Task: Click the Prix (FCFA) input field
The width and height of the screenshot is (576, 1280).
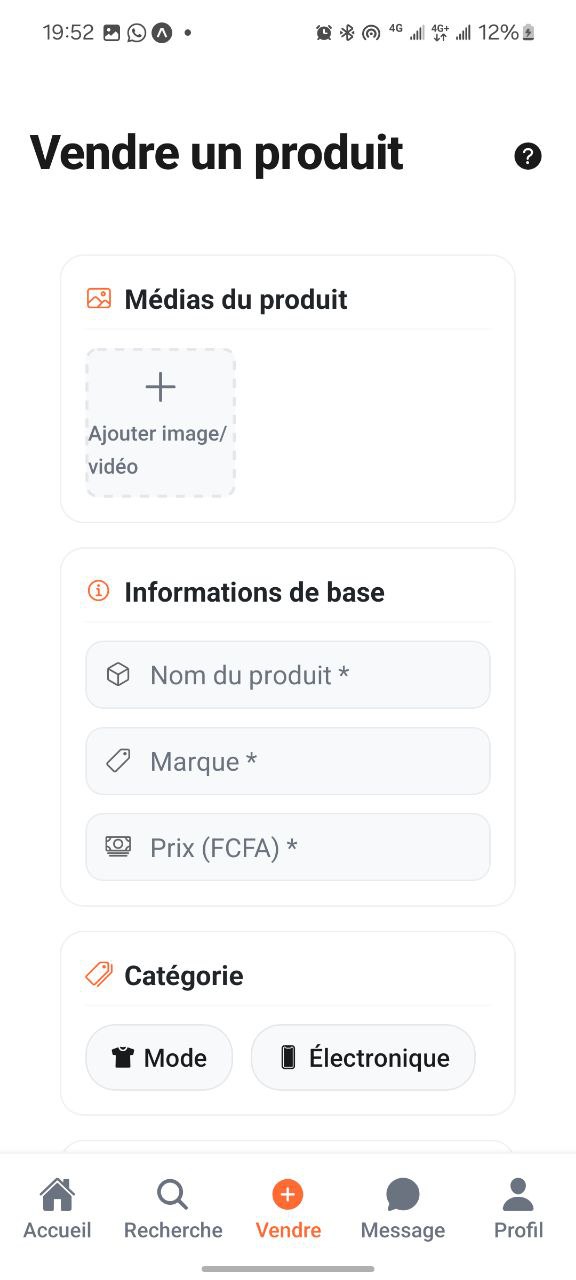Action: pos(287,846)
